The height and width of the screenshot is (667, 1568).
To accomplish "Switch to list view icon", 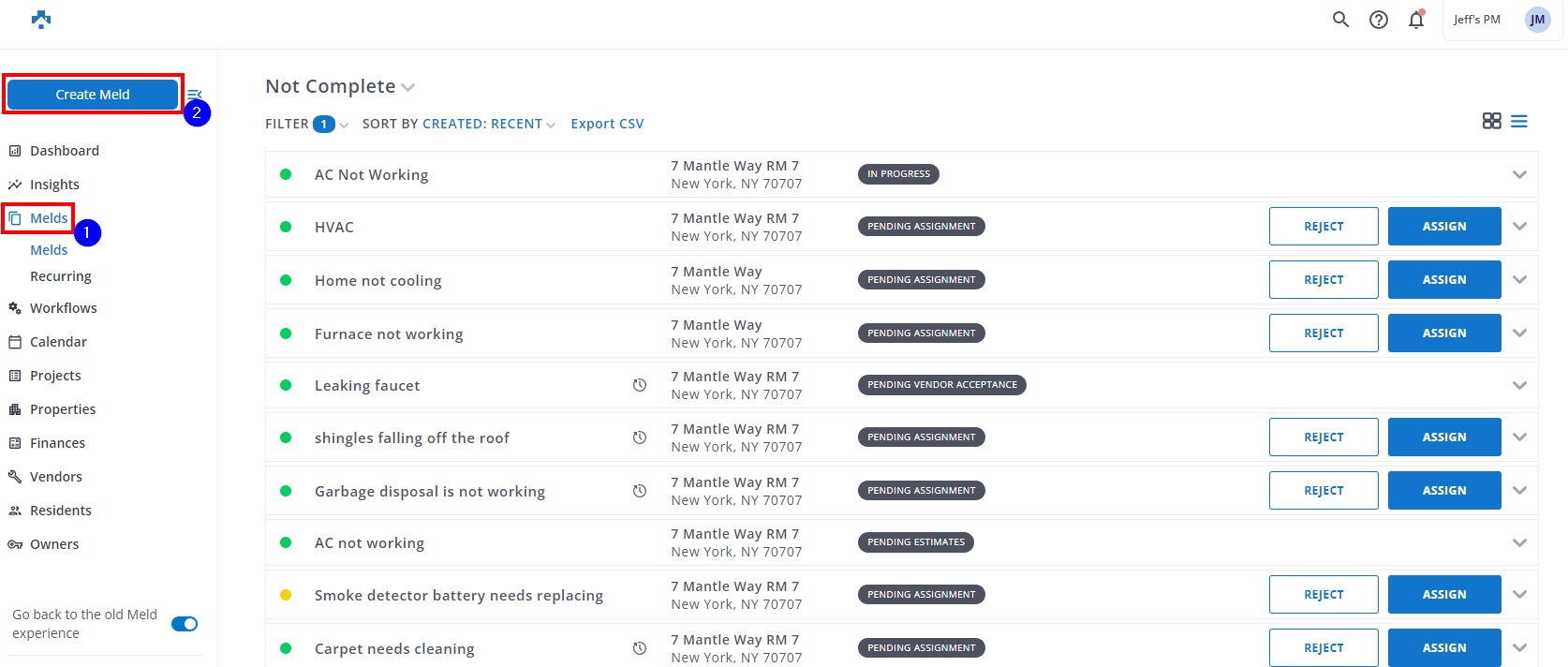I will [1518, 122].
